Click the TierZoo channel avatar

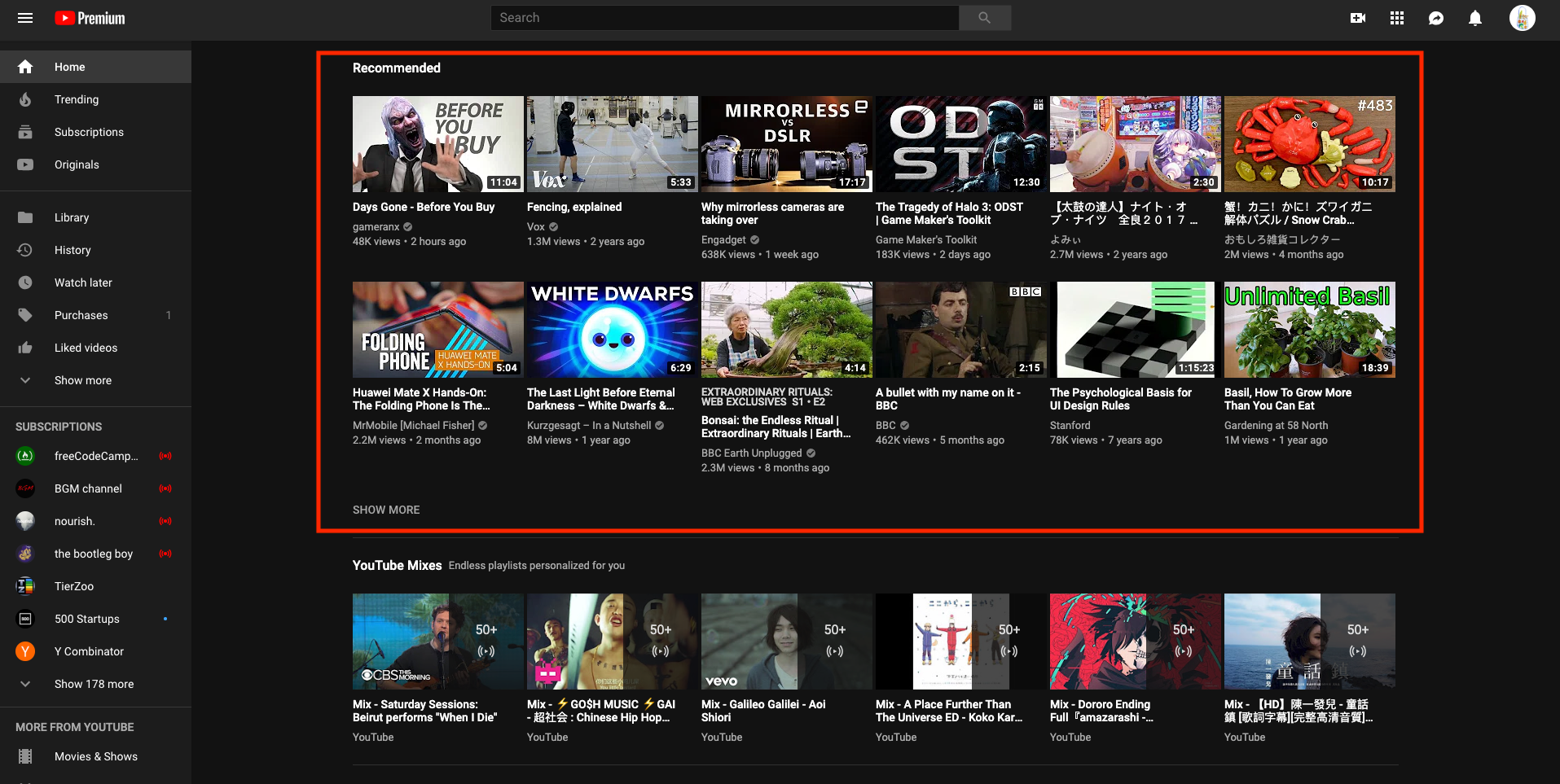pyautogui.click(x=25, y=586)
